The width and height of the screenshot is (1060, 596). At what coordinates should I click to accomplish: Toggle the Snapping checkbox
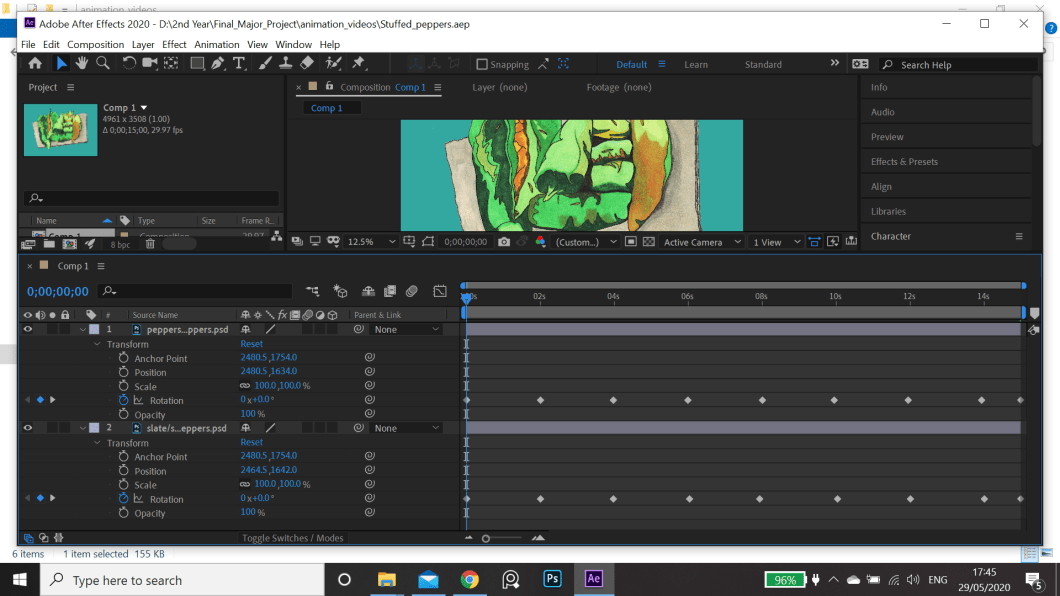[482, 64]
